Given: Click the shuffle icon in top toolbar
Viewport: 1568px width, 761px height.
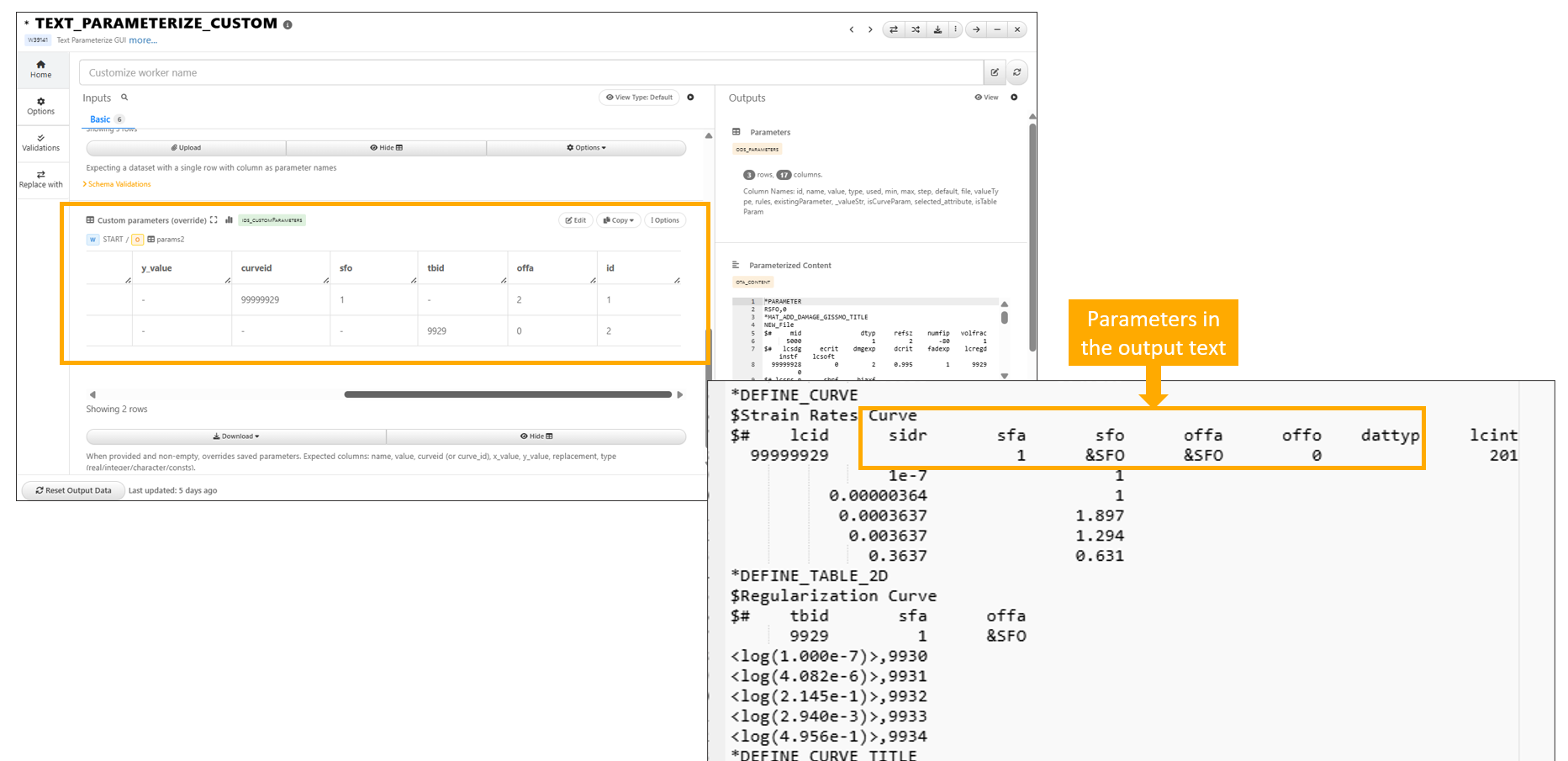Looking at the screenshot, I should (916, 29).
